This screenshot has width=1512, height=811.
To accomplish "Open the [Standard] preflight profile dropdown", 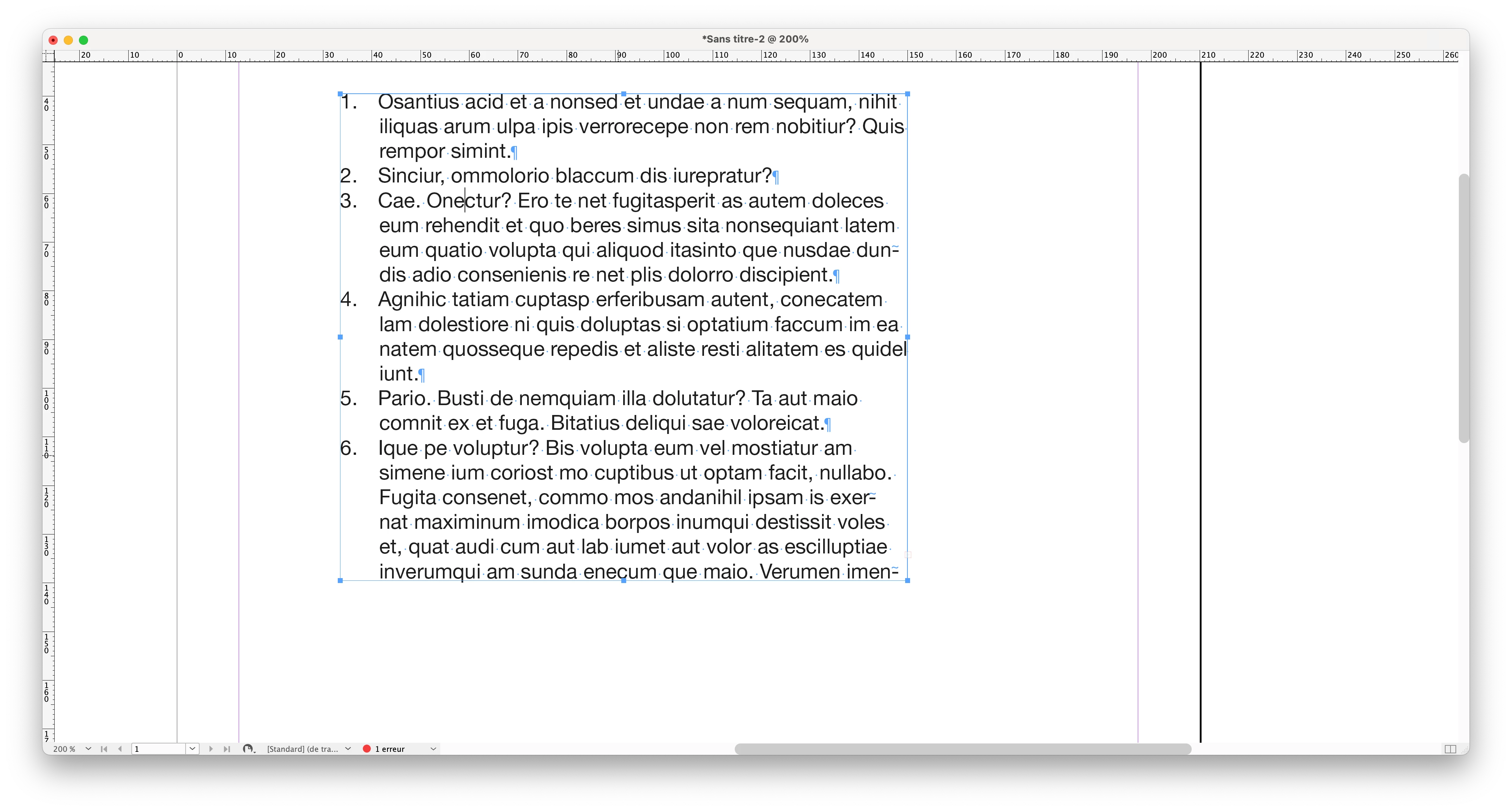I will pyautogui.click(x=348, y=749).
